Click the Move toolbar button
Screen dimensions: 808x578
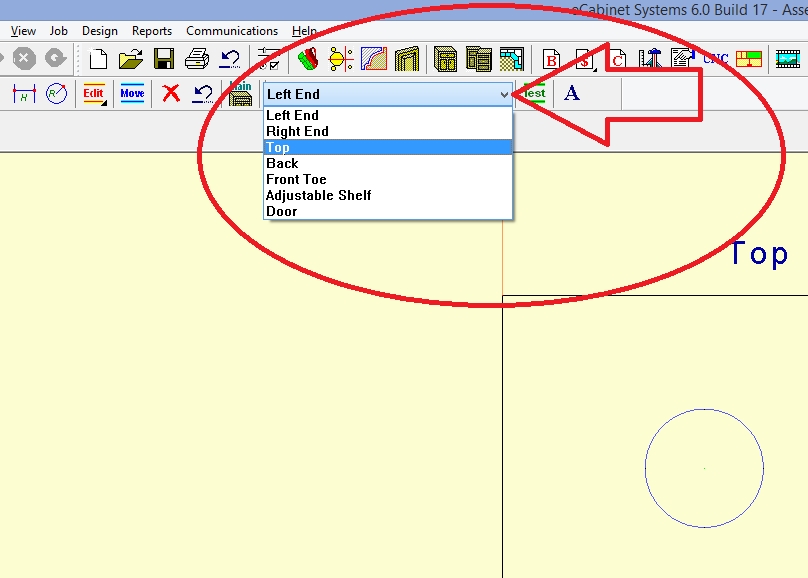pyautogui.click(x=132, y=94)
